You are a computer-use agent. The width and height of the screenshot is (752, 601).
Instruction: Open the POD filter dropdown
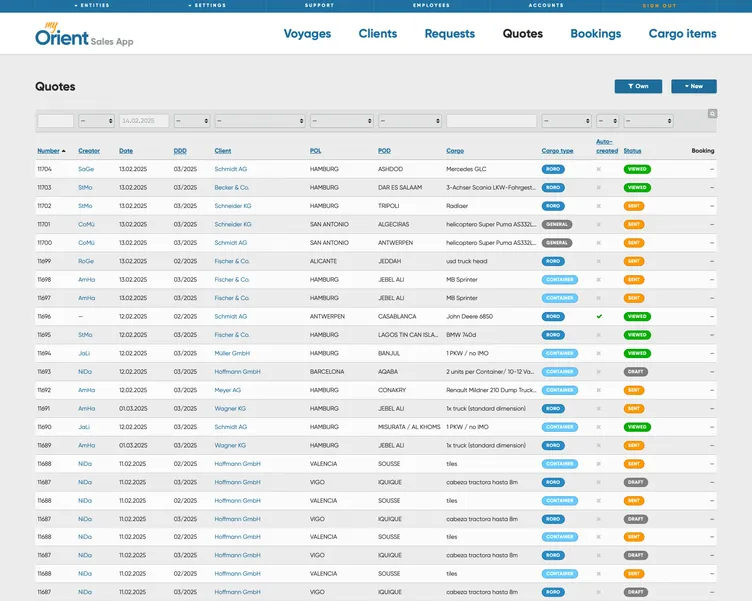[x=410, y=121]
